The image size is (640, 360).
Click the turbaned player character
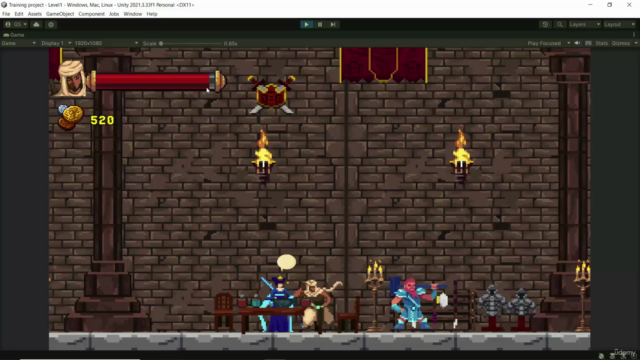319,305
